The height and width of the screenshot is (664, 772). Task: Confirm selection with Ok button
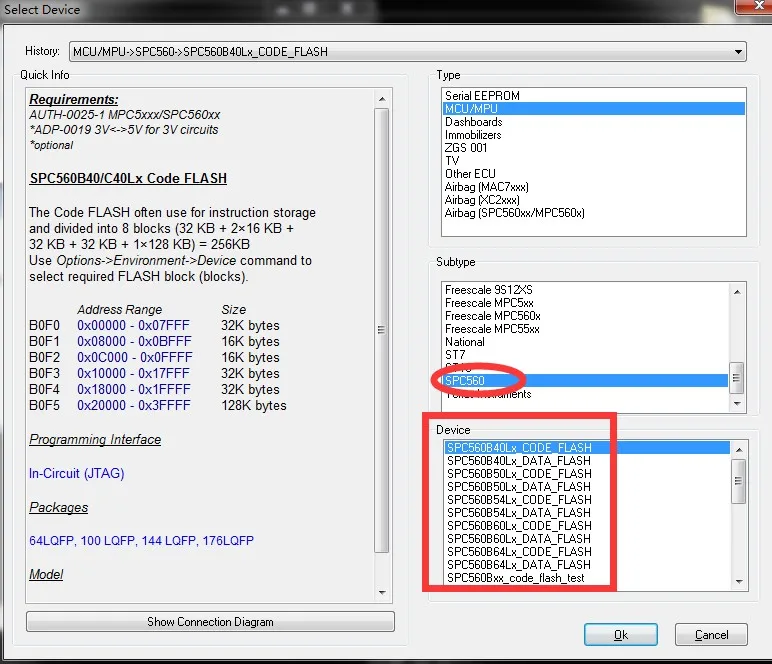coord(620,635)
